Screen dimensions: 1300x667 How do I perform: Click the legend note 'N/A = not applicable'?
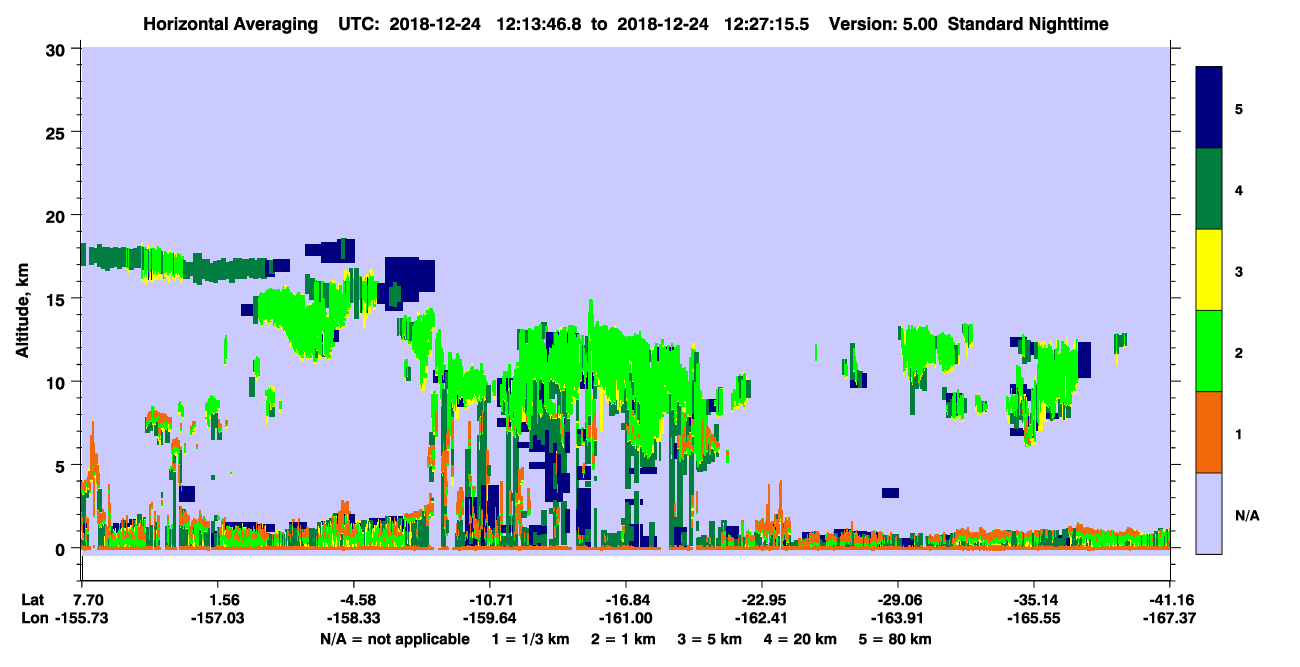pyautogui.click(x=394, y=639)
